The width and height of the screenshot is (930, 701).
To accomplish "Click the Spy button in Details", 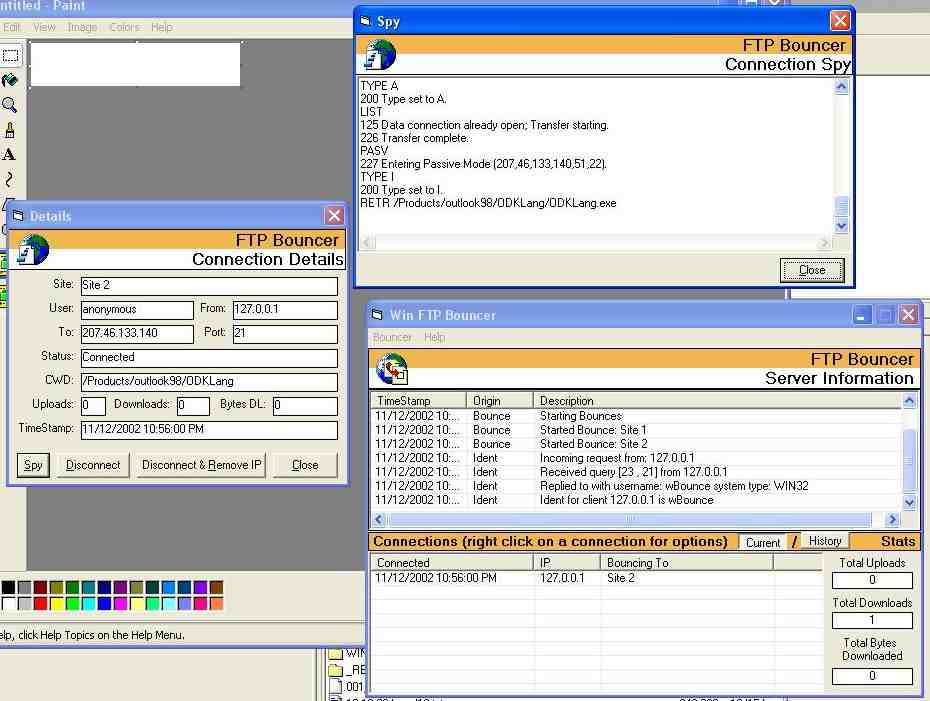I will (33, 465).
